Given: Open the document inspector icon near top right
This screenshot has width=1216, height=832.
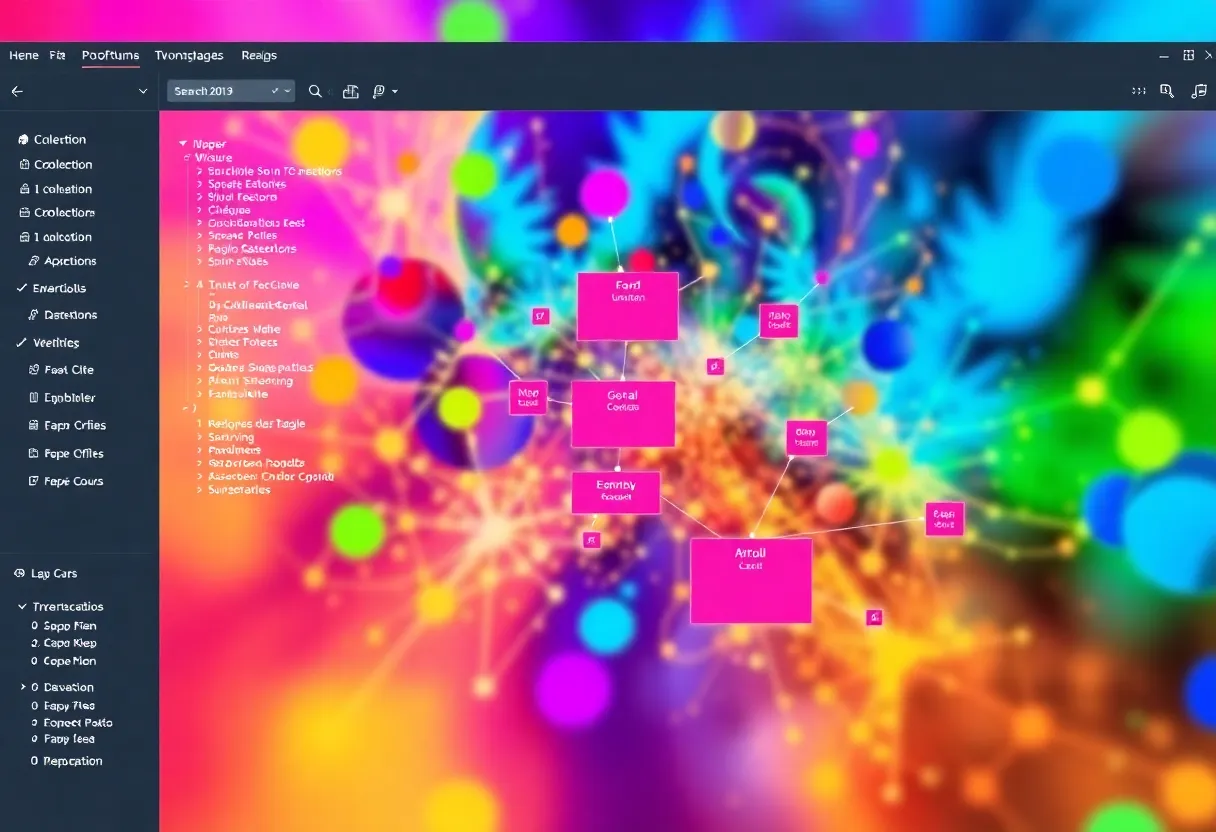Looking at the screenshot, I should click(1166, 91).
